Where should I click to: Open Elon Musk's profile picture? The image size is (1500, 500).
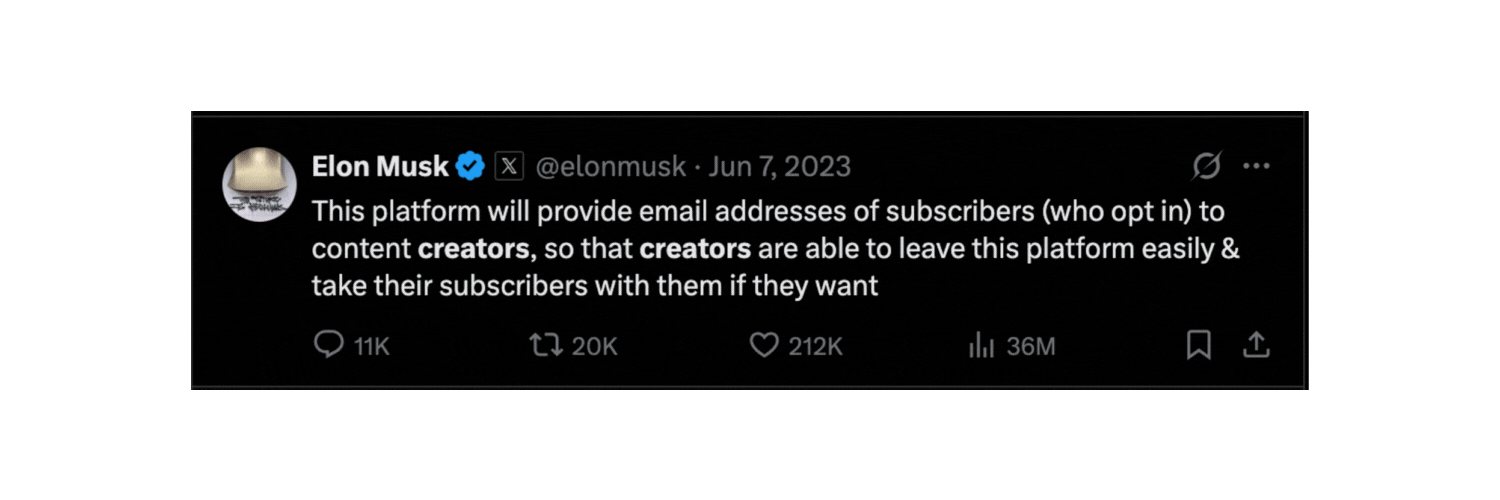click(259, 185)
